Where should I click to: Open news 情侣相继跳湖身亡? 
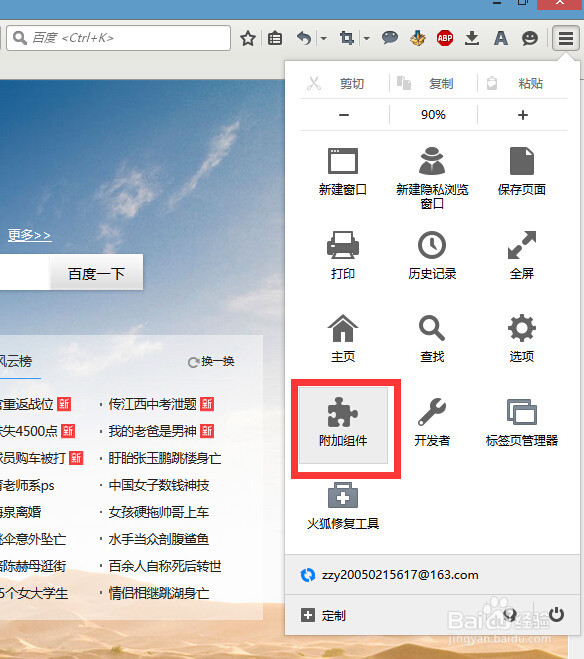[x=159, y=593]
